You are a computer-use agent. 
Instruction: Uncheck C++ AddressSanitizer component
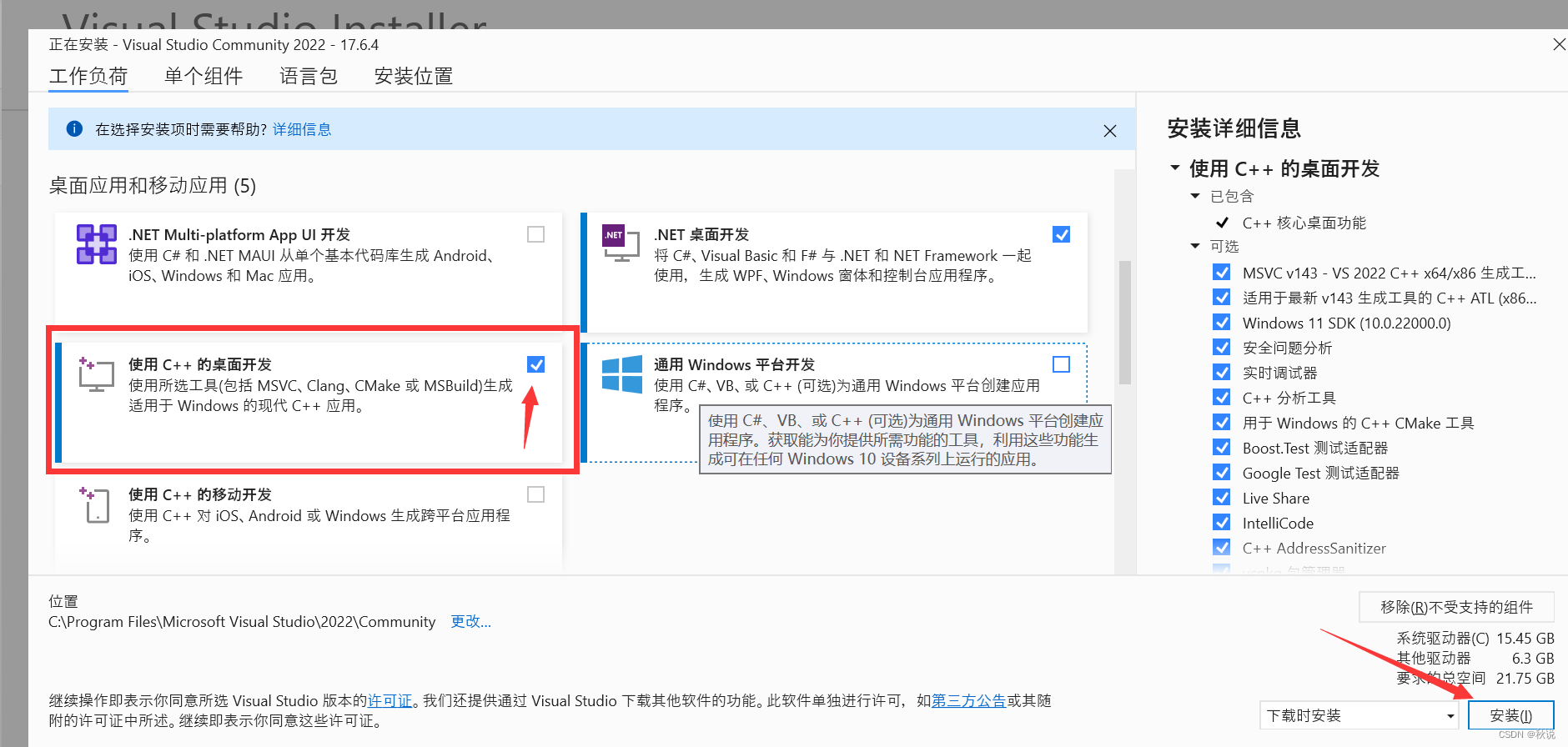[x=1222, y=548]
